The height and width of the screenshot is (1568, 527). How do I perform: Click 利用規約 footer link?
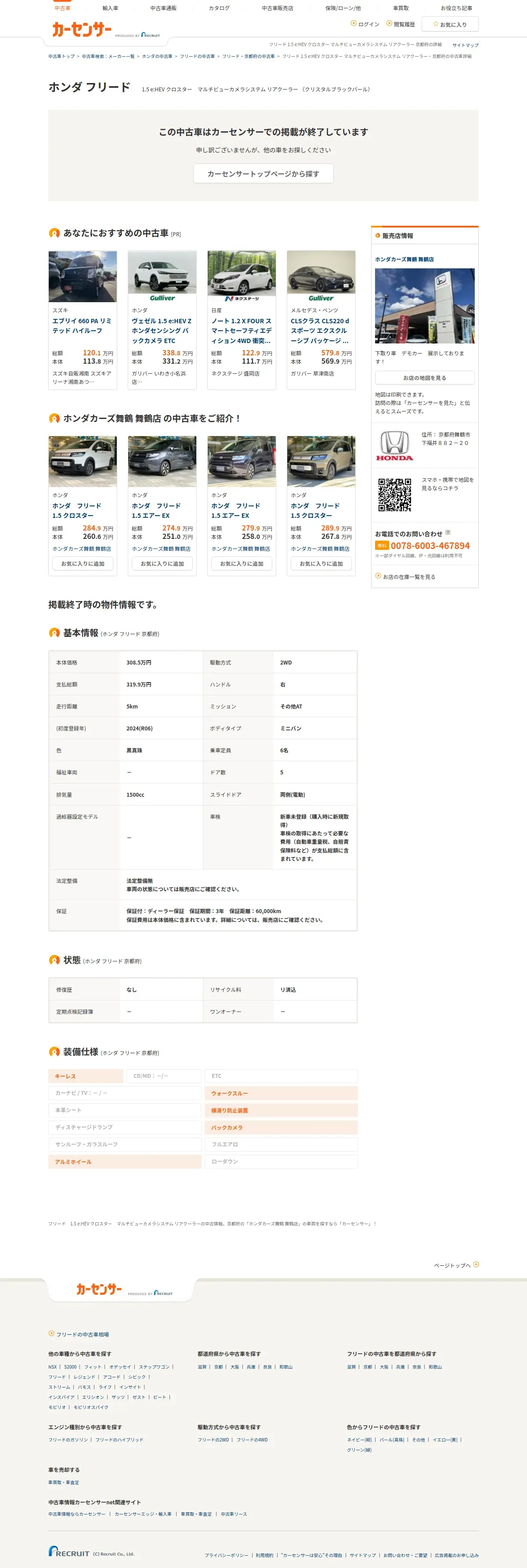coord(264,1555)
